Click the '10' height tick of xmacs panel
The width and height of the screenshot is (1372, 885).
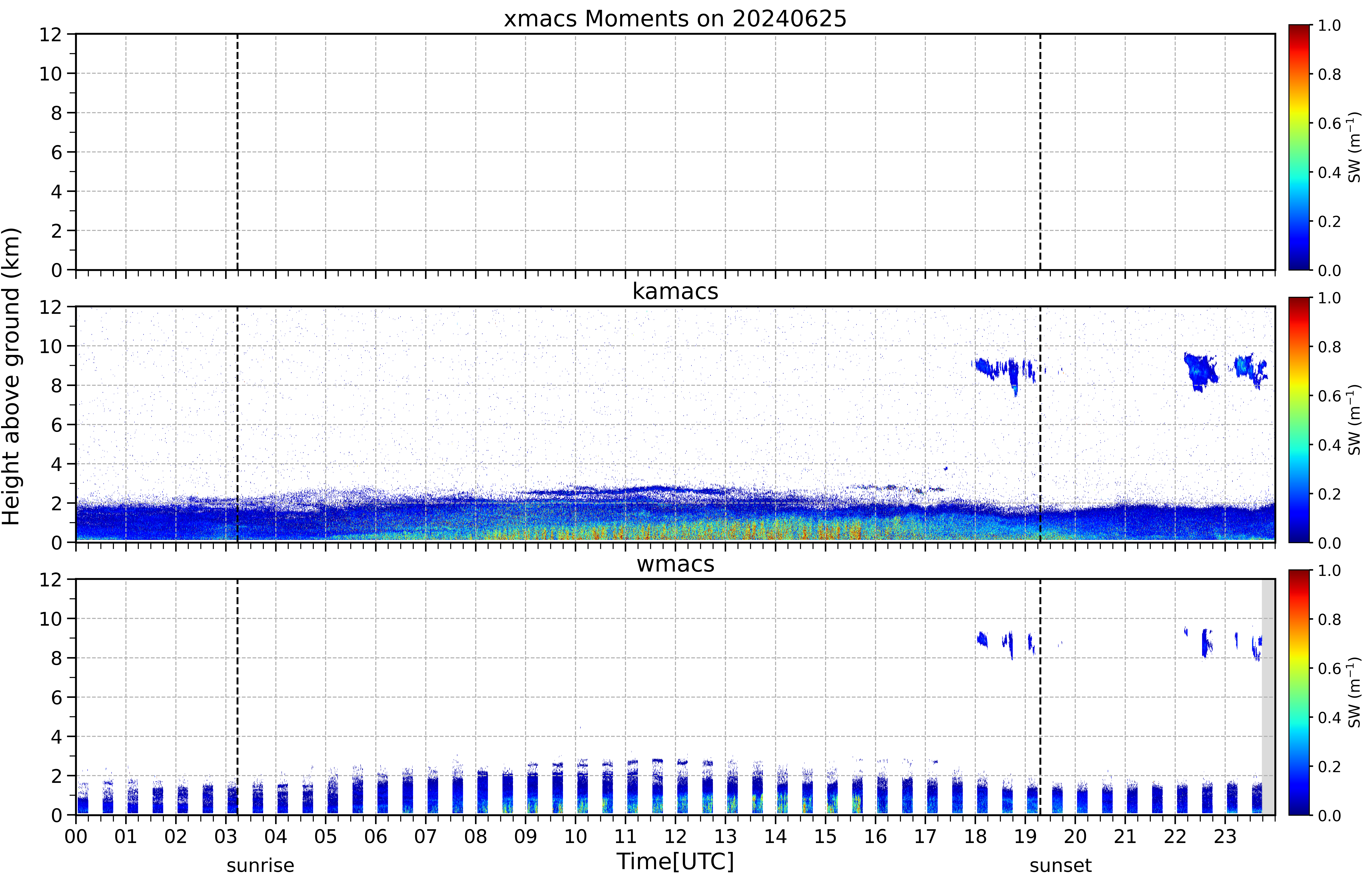pyautogui.click(x=51, y=74)
